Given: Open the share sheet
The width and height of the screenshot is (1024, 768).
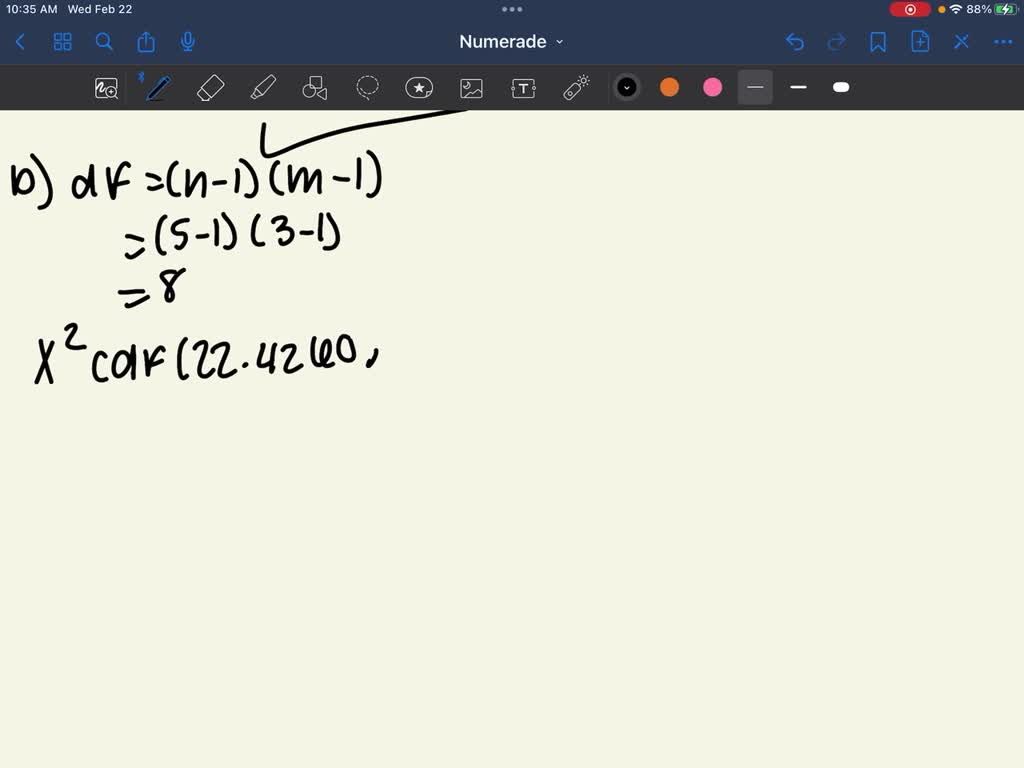Looking at the screenshot, I should (146, 41).
